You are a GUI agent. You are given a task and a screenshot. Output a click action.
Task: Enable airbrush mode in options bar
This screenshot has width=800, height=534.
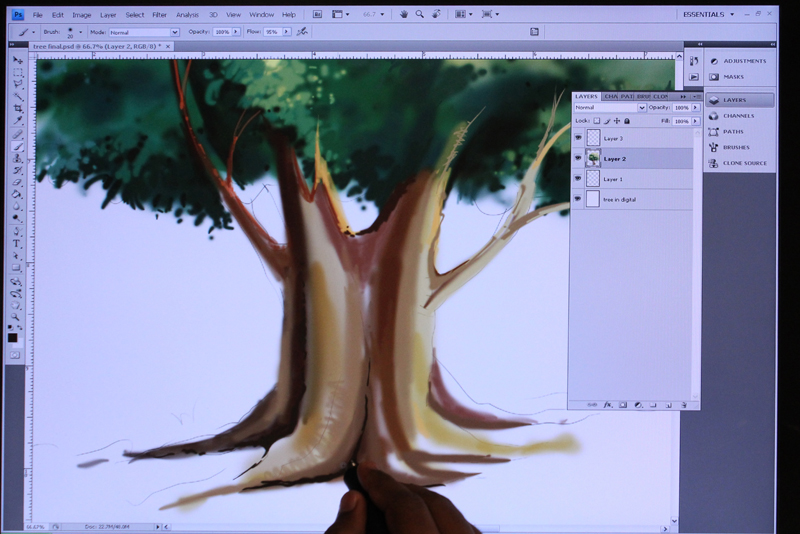pyautogui.click(x=302, y=32)
